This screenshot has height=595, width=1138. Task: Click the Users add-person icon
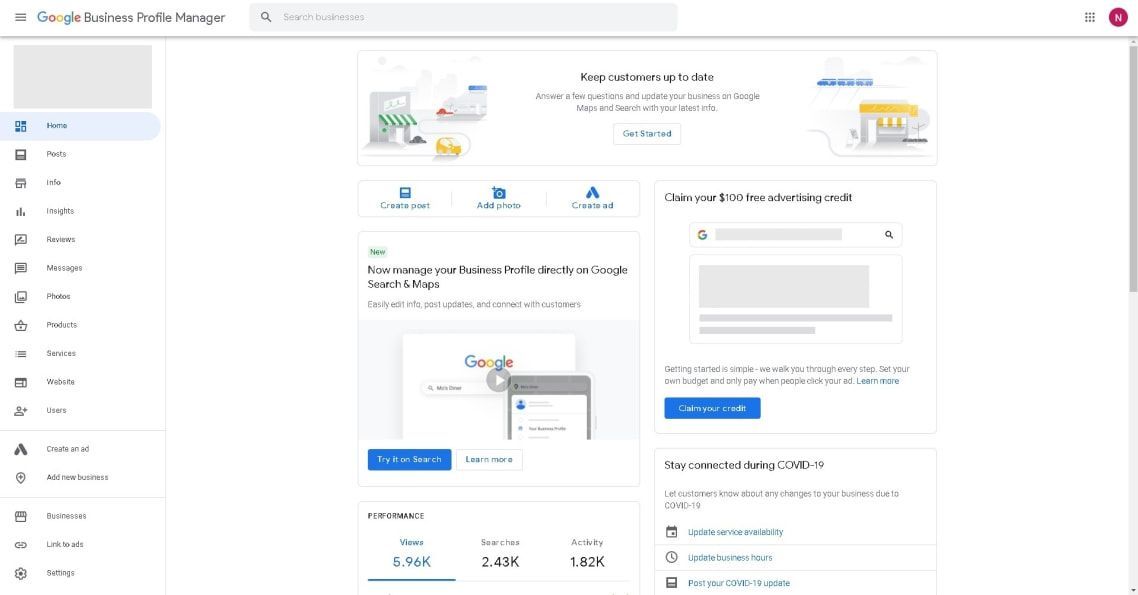coord(20,411)
